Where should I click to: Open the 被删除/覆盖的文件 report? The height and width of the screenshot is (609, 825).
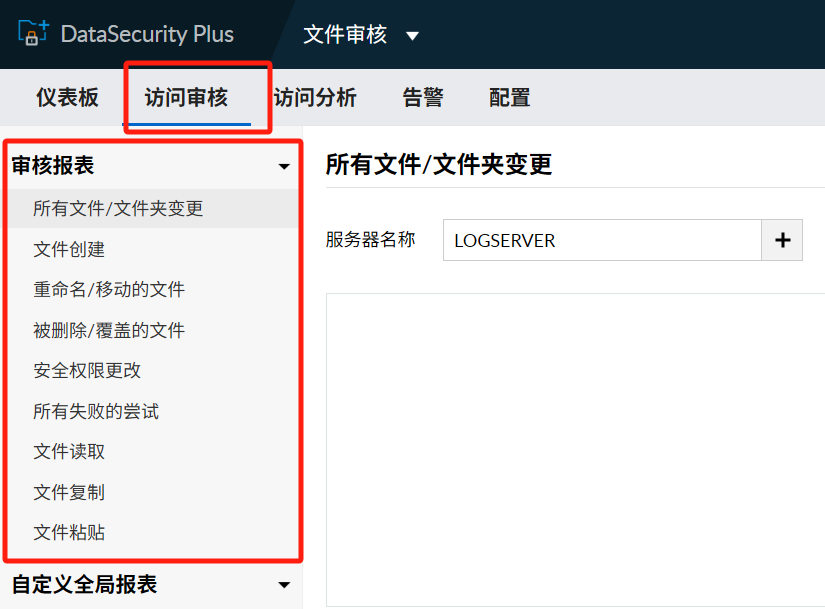point(109,330)
